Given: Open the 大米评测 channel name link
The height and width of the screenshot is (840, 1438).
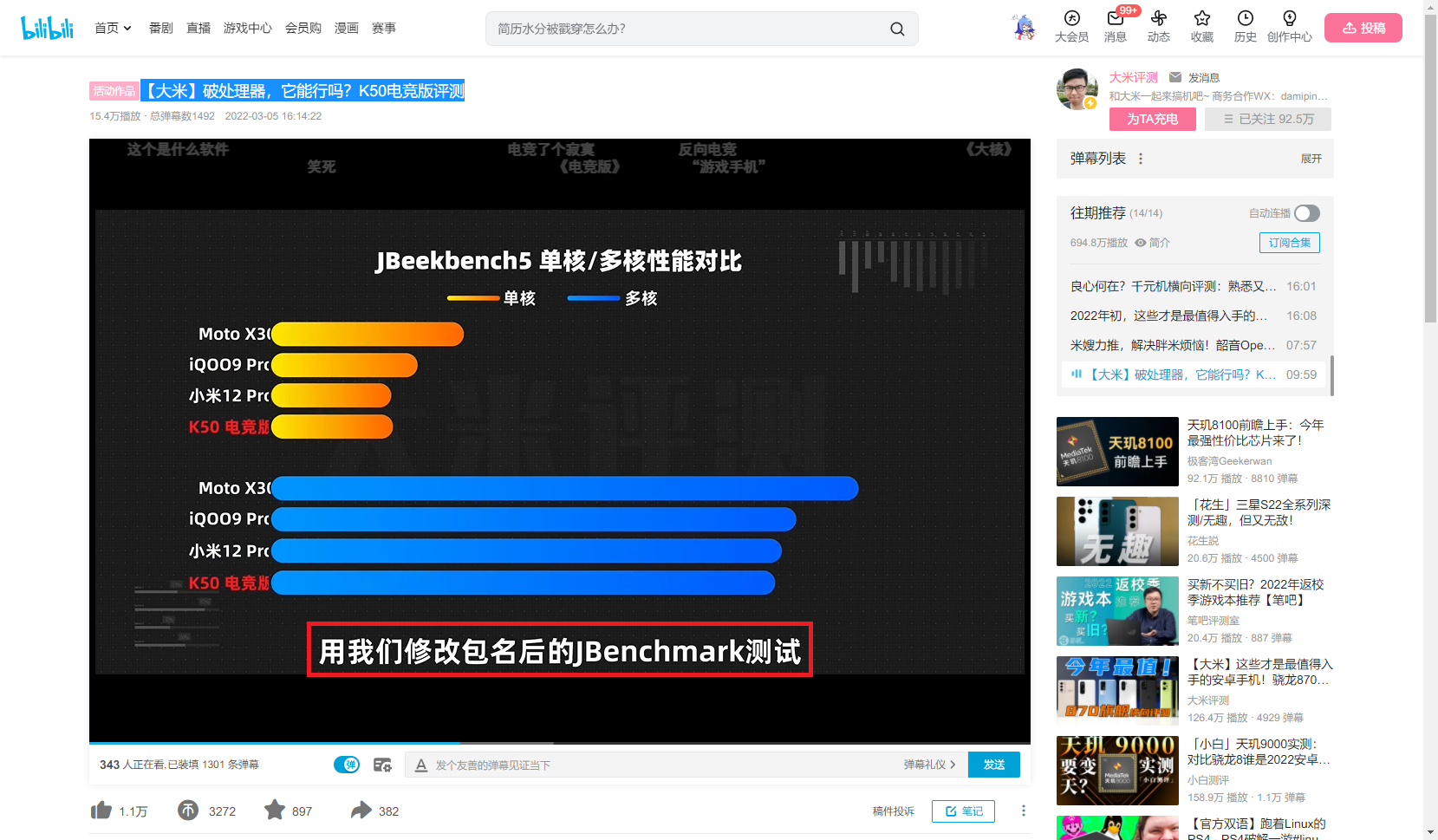Looking at the screenshot, I should tap(1134, 77).
